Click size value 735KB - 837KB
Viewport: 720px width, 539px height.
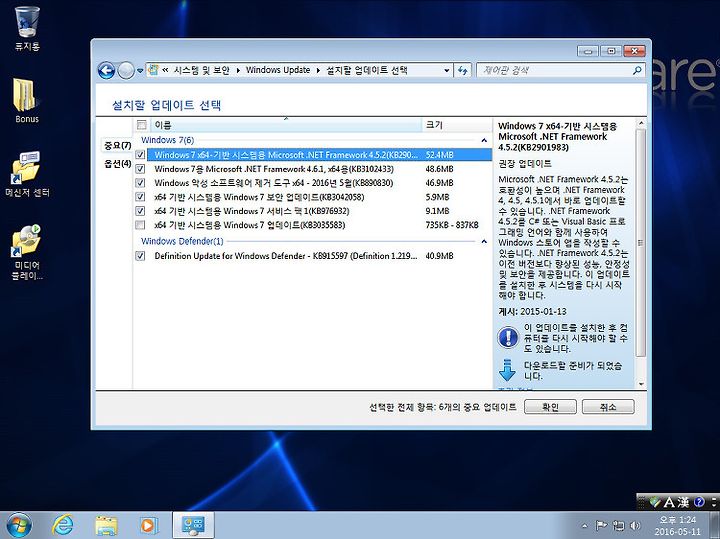pyautogui.click(x=452, y=225)
